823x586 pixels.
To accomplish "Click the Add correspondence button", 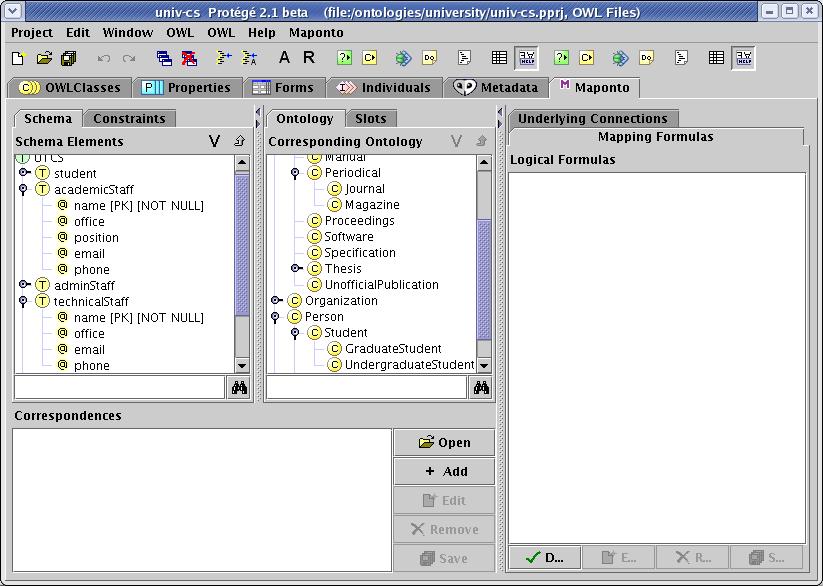I will [444, 472].
